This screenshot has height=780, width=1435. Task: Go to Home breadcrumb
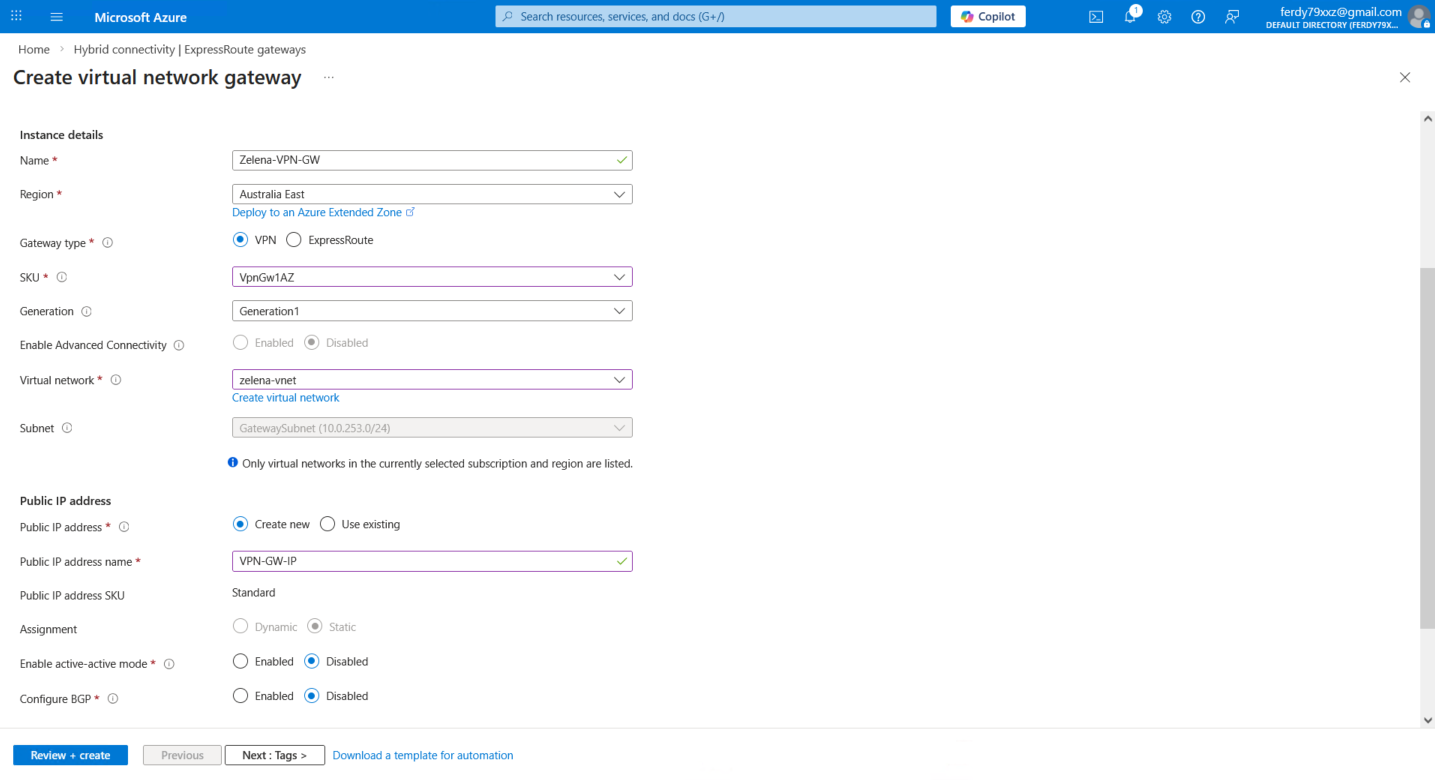coord(34,49)
